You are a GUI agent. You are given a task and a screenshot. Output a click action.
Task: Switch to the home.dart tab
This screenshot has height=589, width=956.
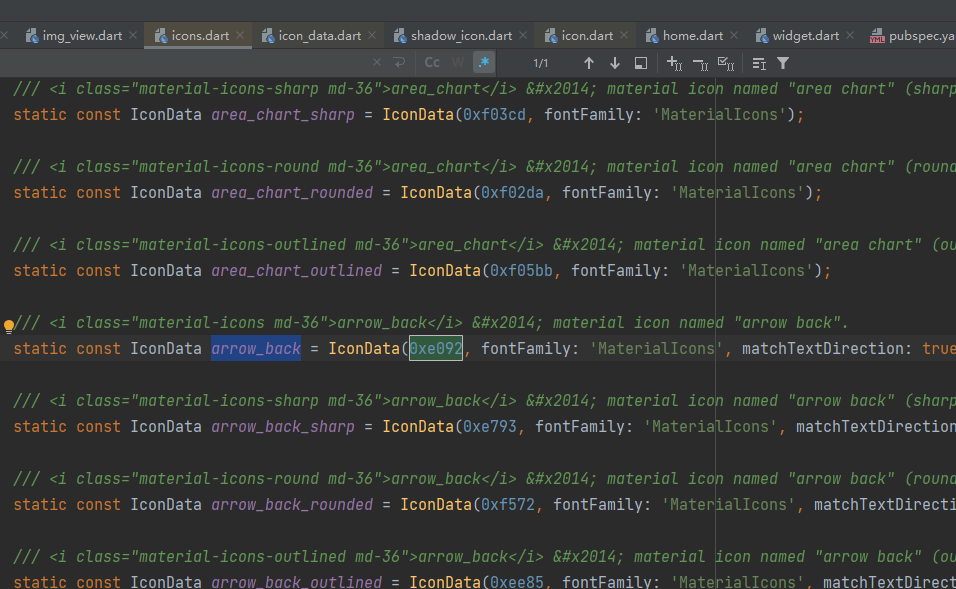[x=692, y=34]
